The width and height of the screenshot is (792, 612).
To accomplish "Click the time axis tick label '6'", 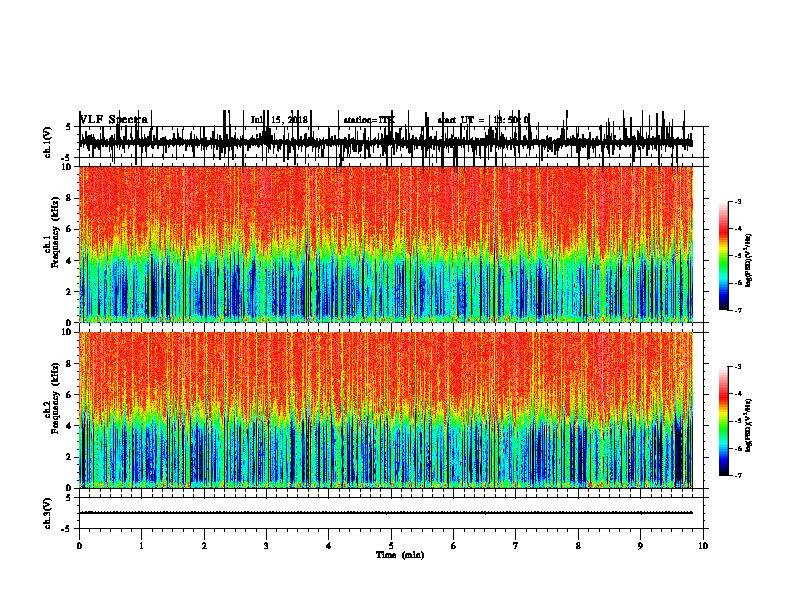I will tap(454, 546).
